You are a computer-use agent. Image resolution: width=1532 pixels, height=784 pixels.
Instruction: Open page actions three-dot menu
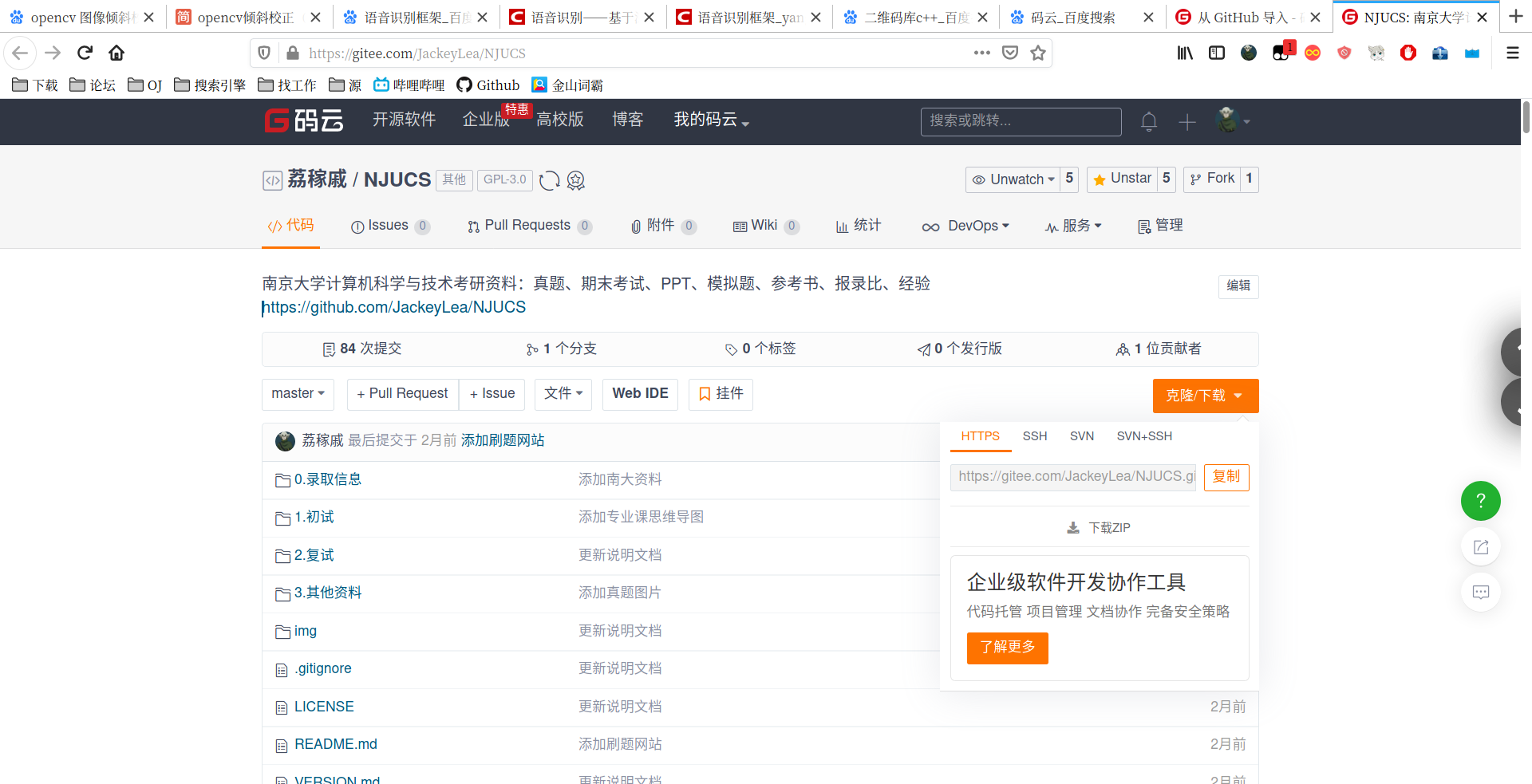(x=982, y=53)
